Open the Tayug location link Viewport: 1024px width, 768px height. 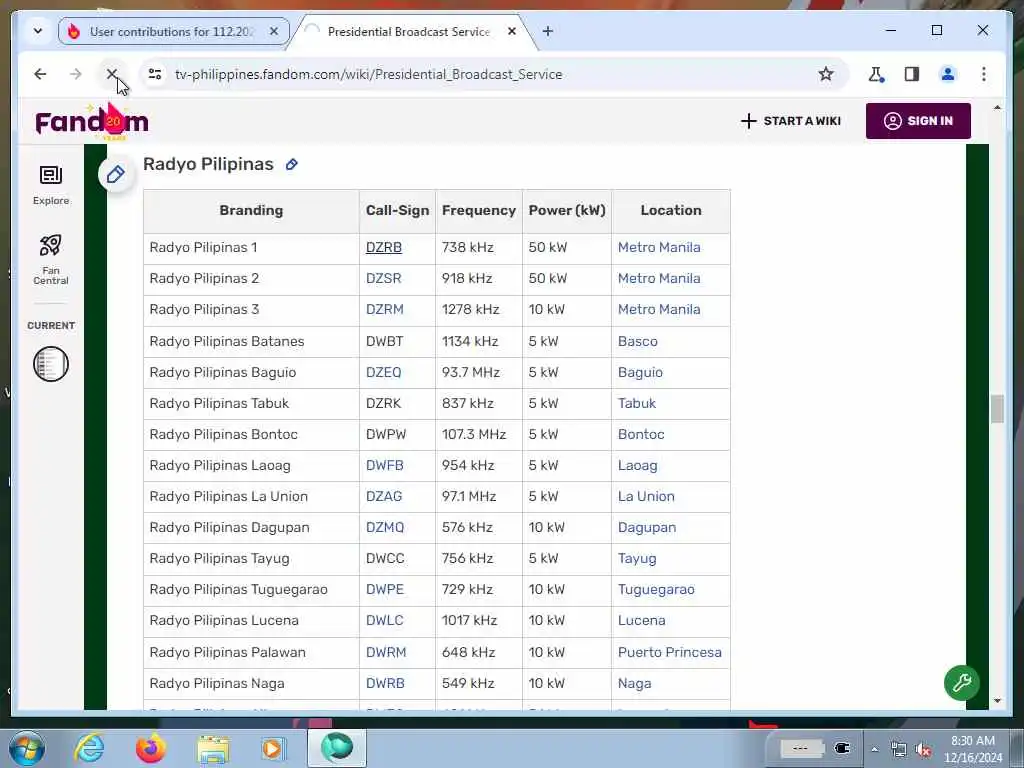637,559
